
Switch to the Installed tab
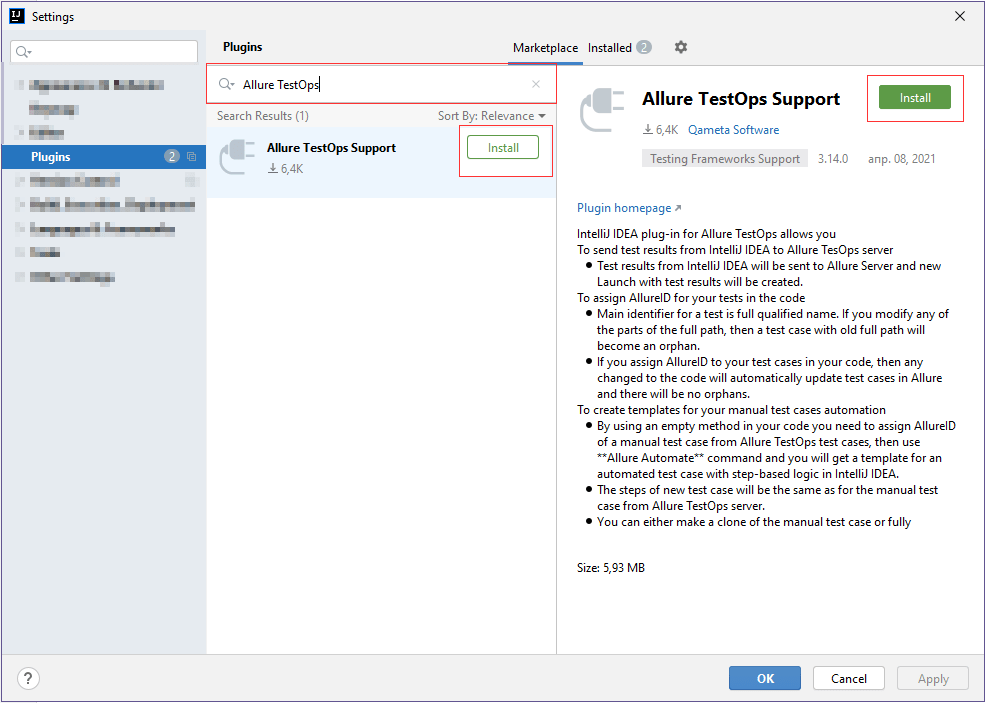pos(610,47)
